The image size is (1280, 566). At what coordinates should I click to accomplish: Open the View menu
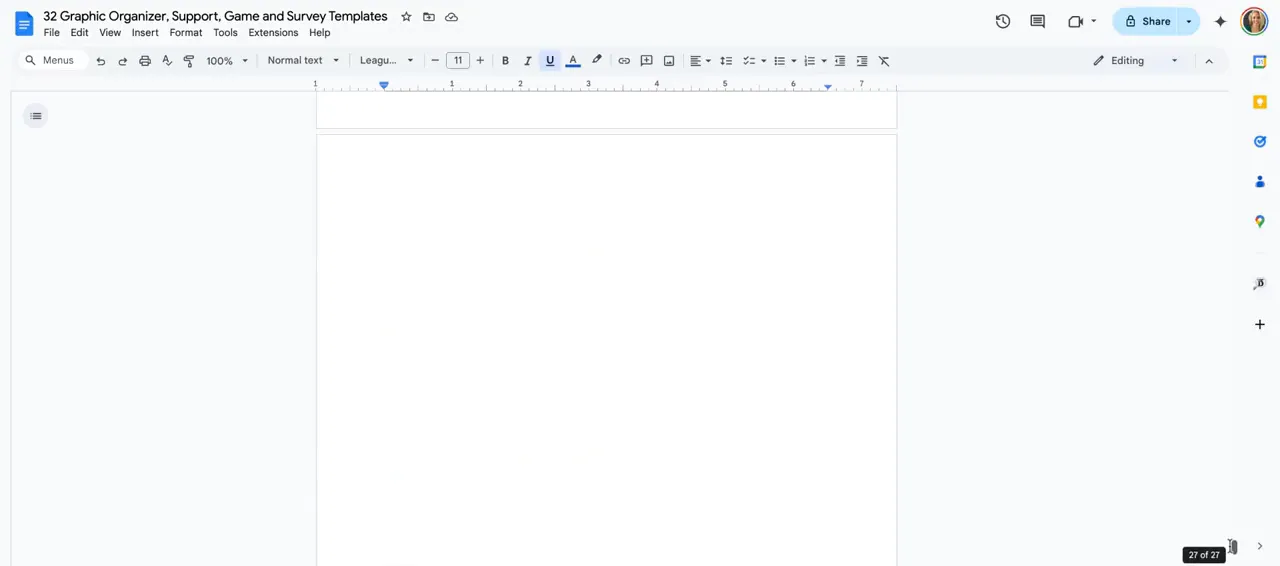110,33
